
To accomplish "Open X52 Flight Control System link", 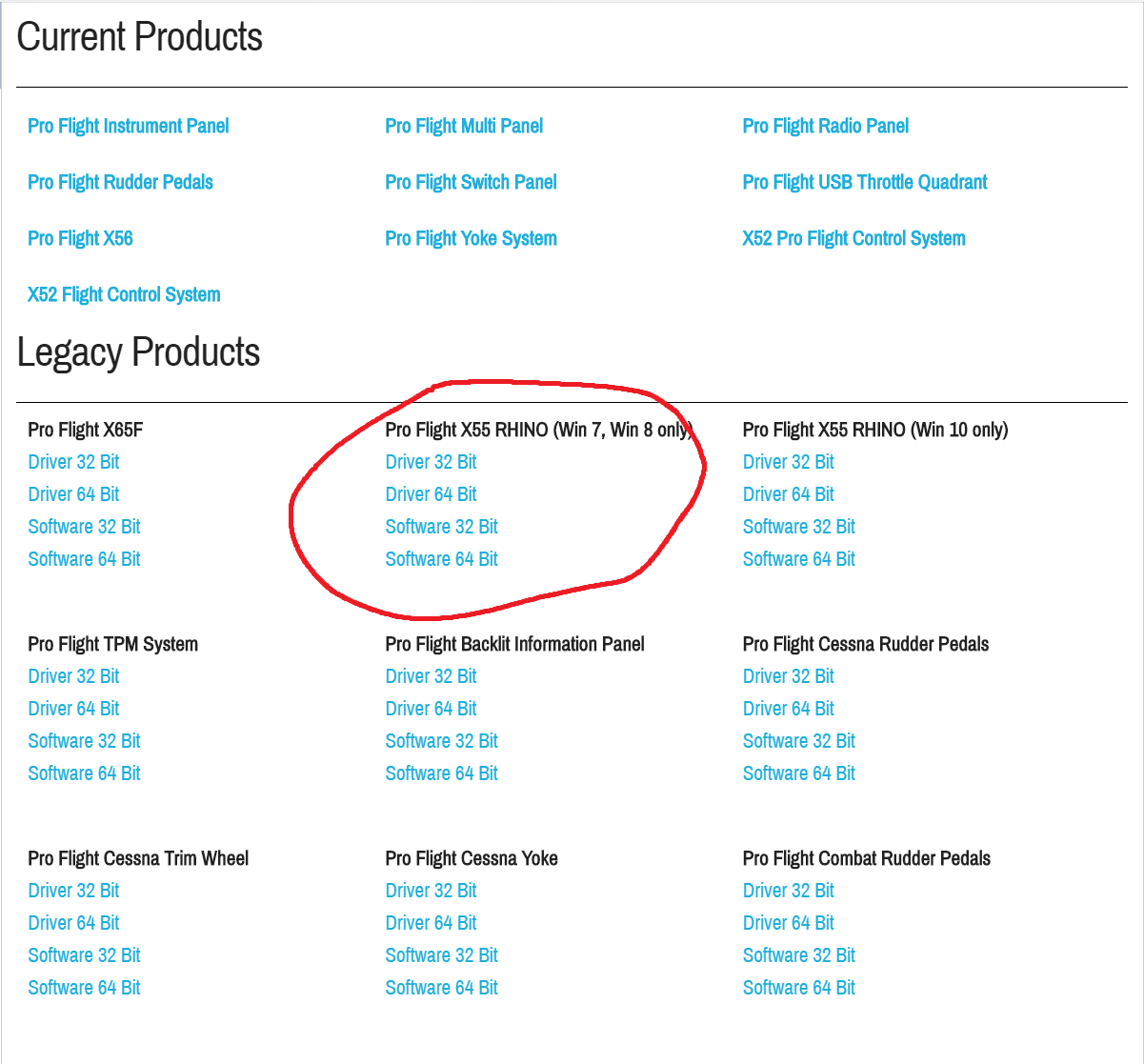I will (124, 294).
